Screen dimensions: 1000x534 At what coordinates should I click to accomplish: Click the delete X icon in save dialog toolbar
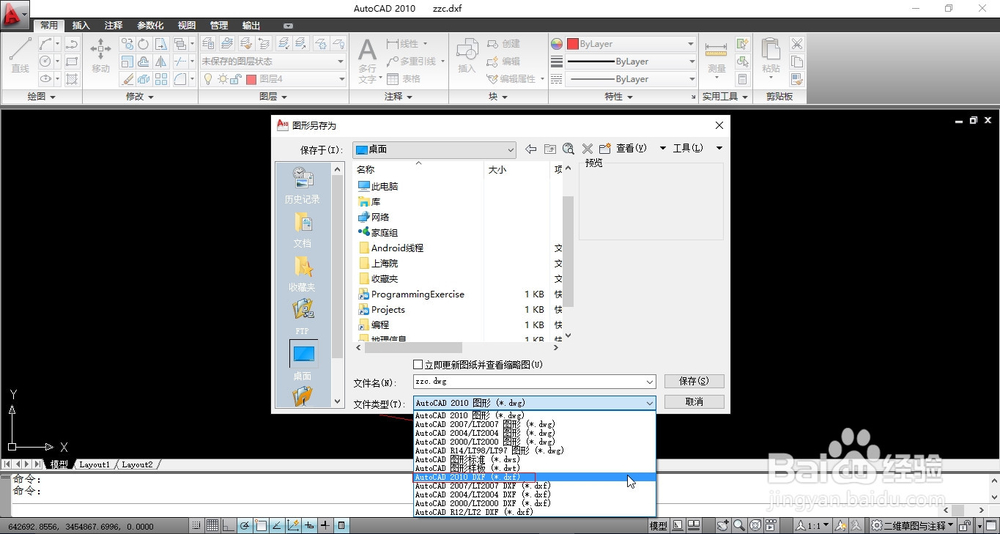[x=587, y=149]
